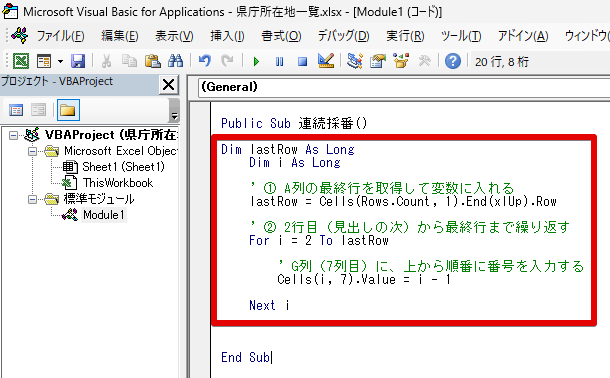Viewport: 610px width, 378px height.
Task: Click the Cells(i, 7).Value line
Action: (x=364, y=279)
